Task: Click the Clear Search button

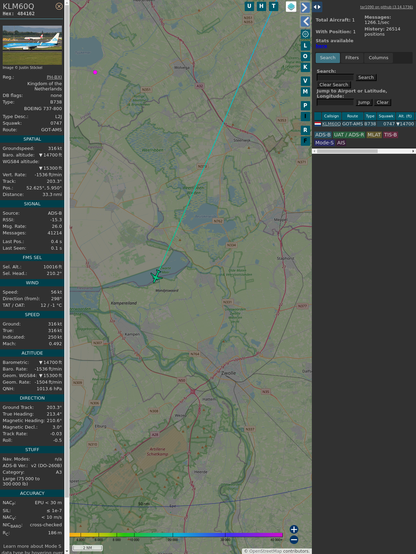Action: click(334, 85)
